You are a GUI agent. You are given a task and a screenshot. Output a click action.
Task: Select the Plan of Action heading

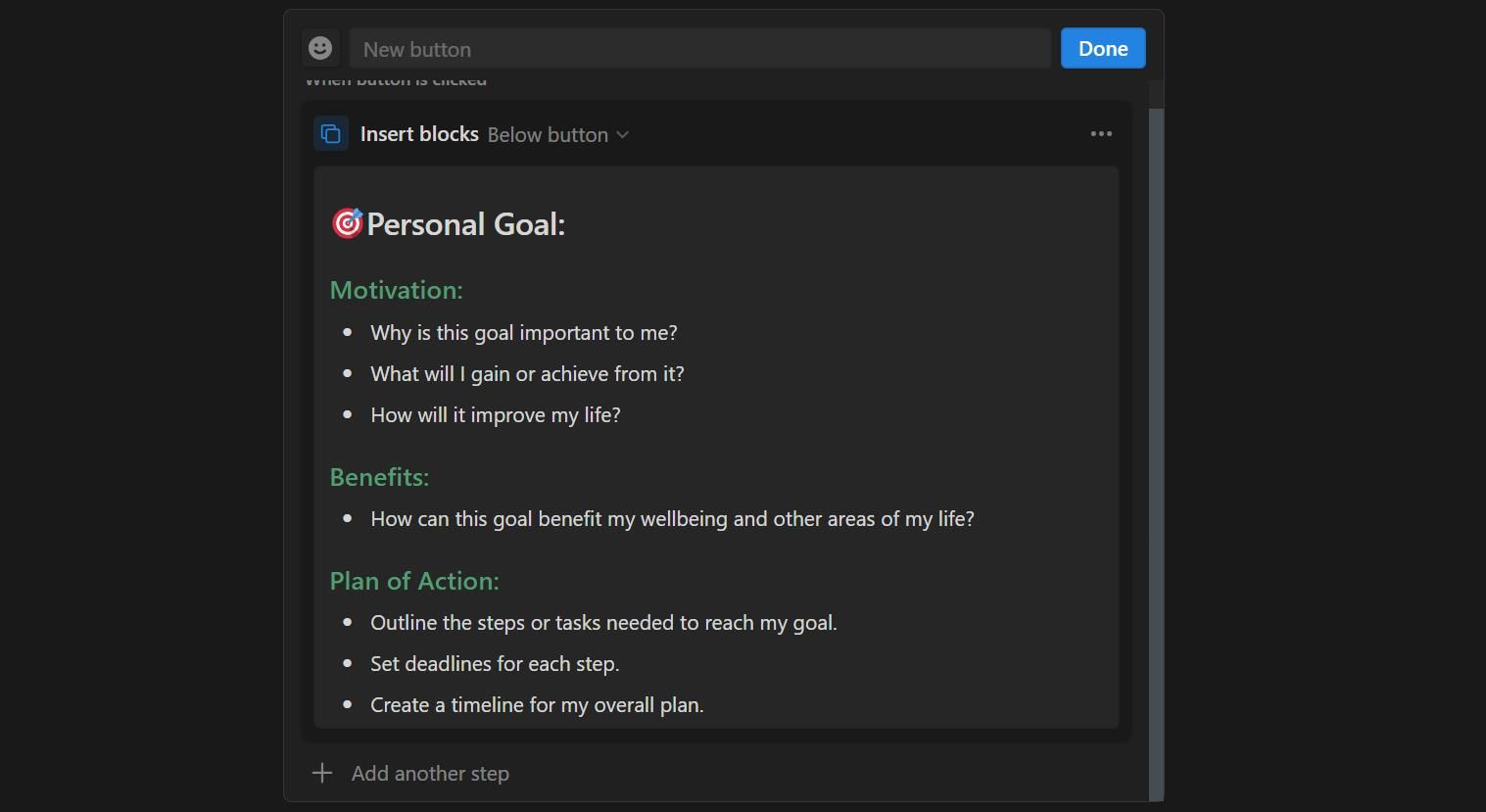coord(414,581)
